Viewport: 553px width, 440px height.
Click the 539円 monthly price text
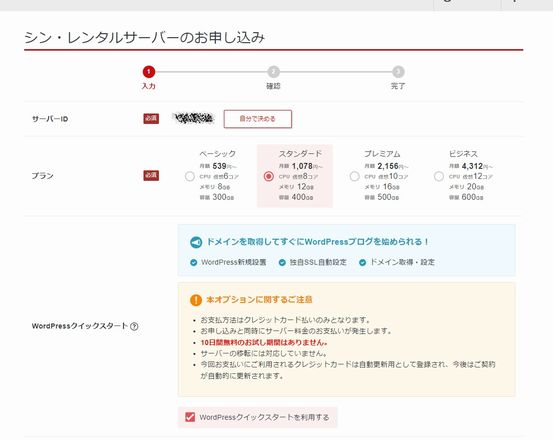coord(218,166)
